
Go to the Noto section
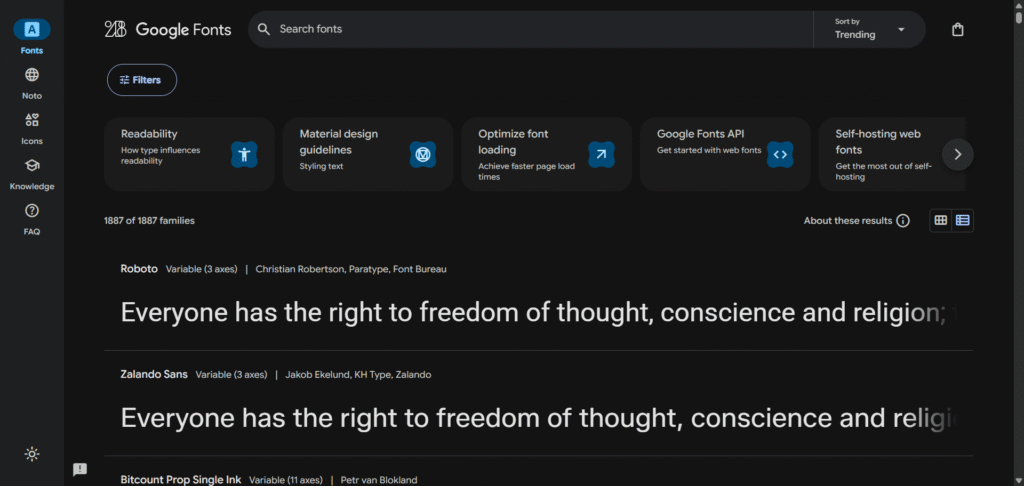point(32,82)
